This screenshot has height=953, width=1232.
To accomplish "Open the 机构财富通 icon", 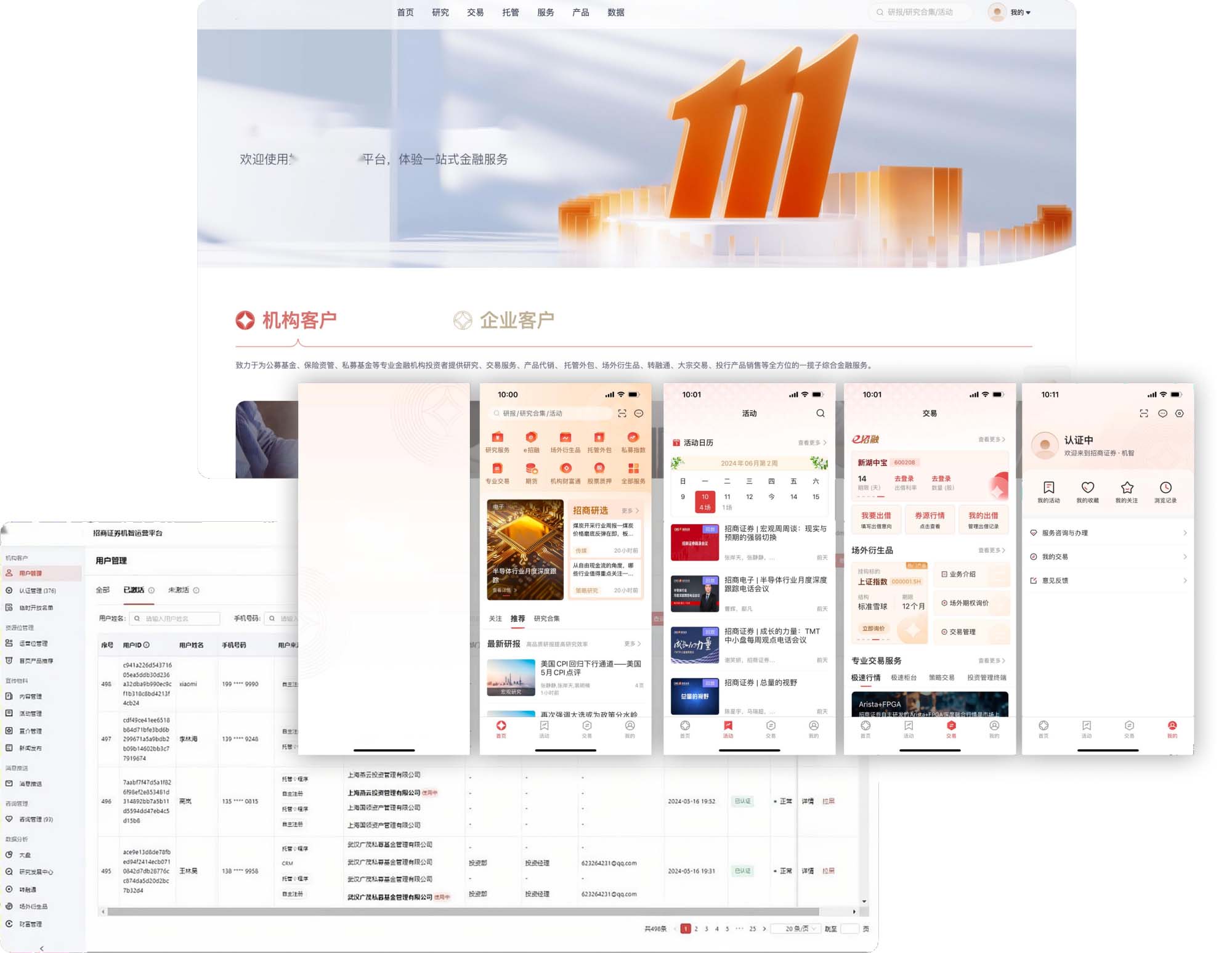I will tap(565, 473).
